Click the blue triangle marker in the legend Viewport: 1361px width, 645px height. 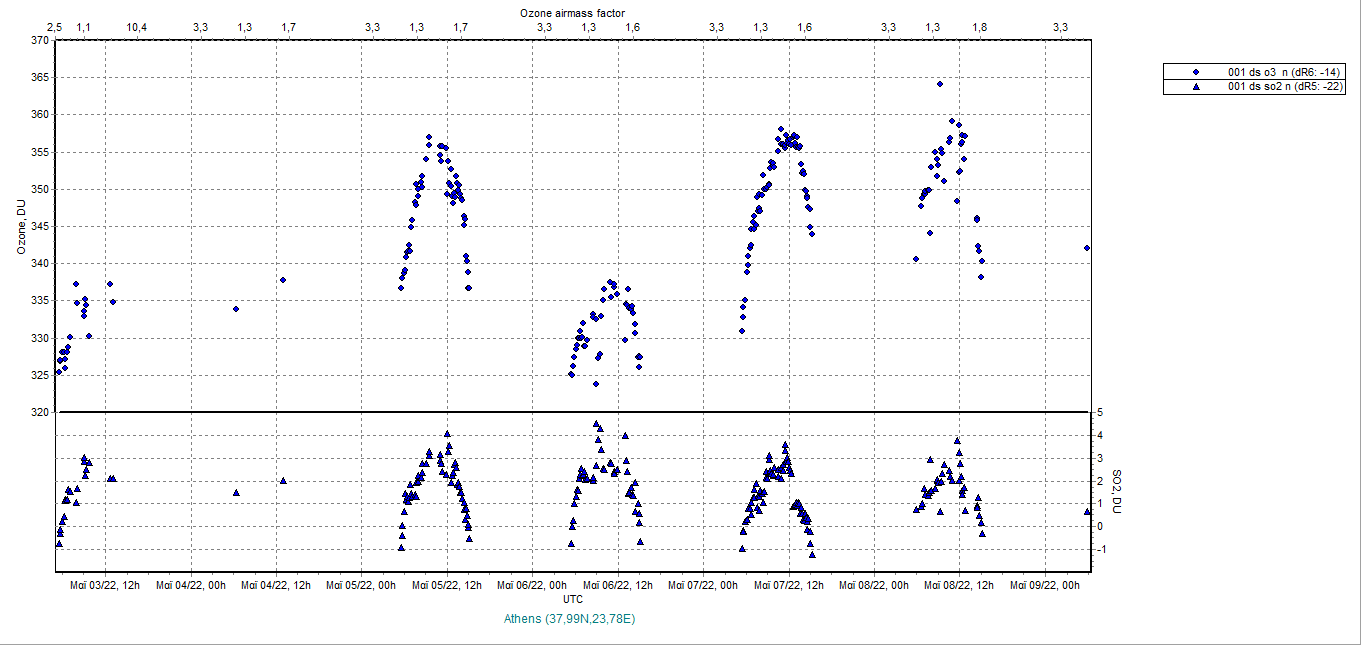pyautogui.click(x=1195, y=87)
